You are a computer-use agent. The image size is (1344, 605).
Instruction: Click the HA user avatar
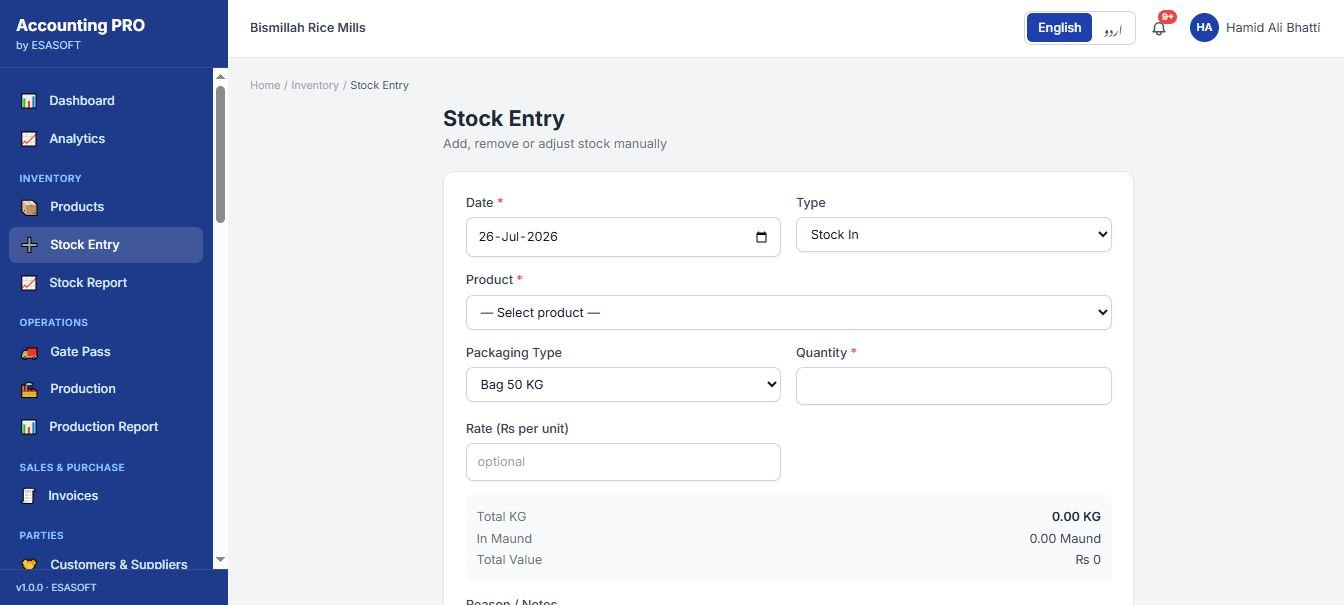pyautogui.click(x=1204, y=28)
